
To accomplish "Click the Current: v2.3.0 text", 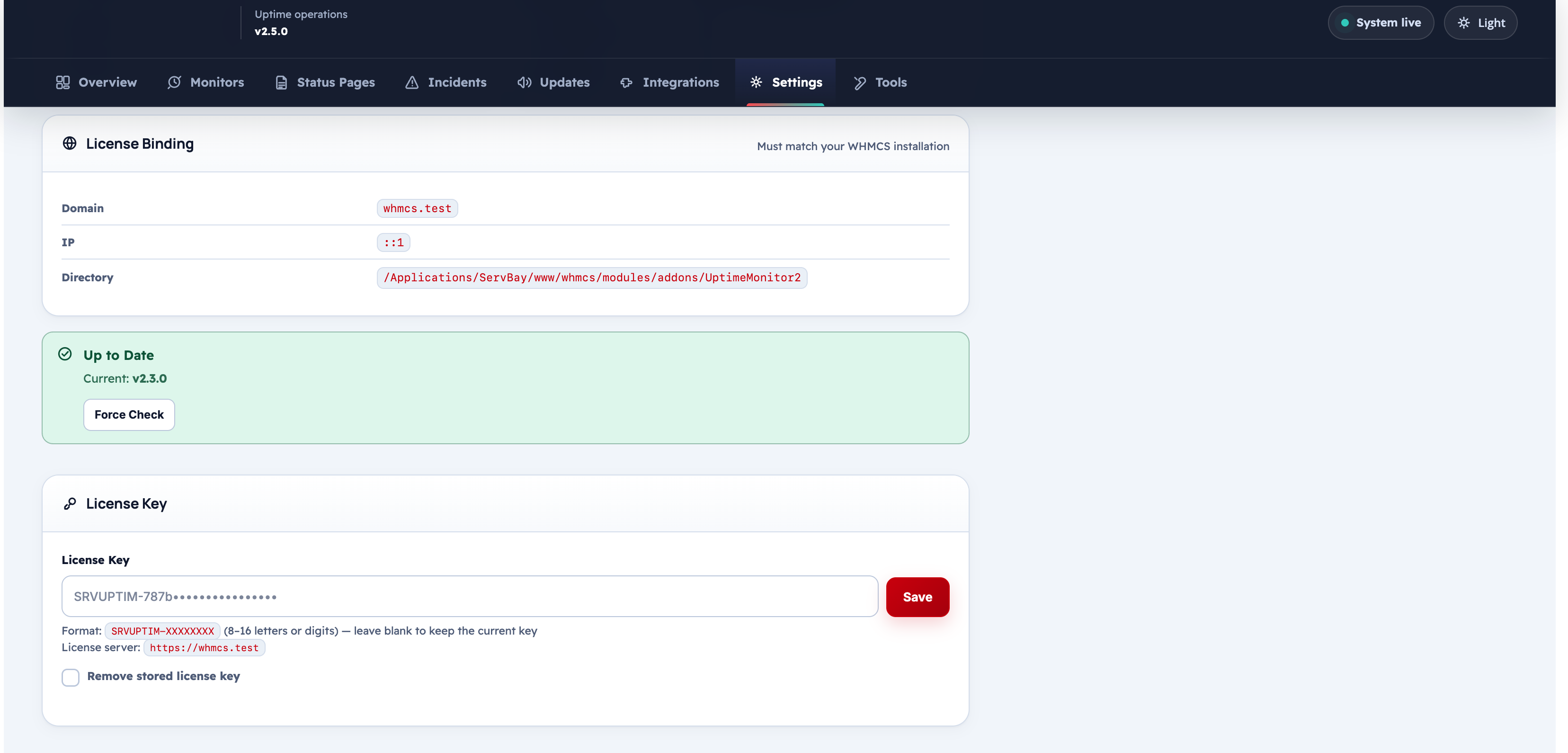I will pyautogui.click(x=125, y=378).
